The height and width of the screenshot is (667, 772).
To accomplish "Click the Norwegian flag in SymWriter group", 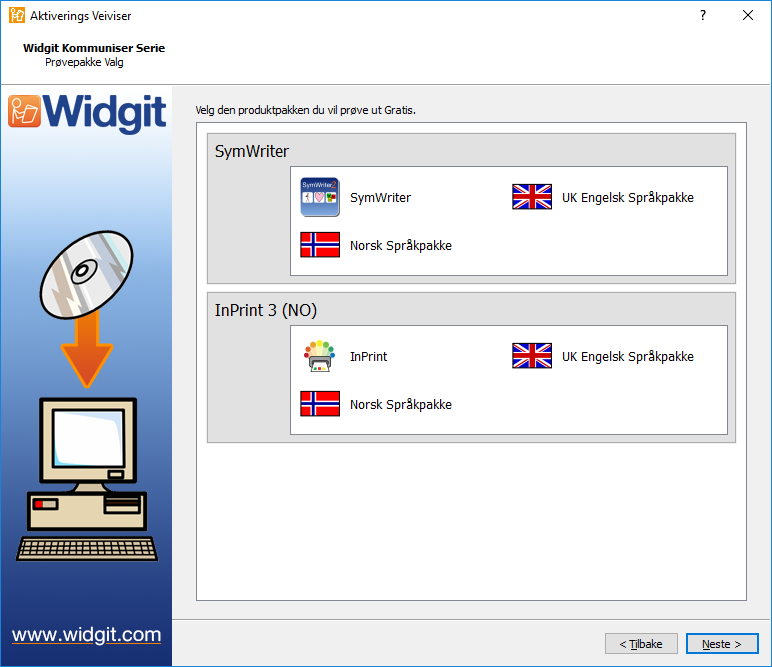I will point(320,245).
